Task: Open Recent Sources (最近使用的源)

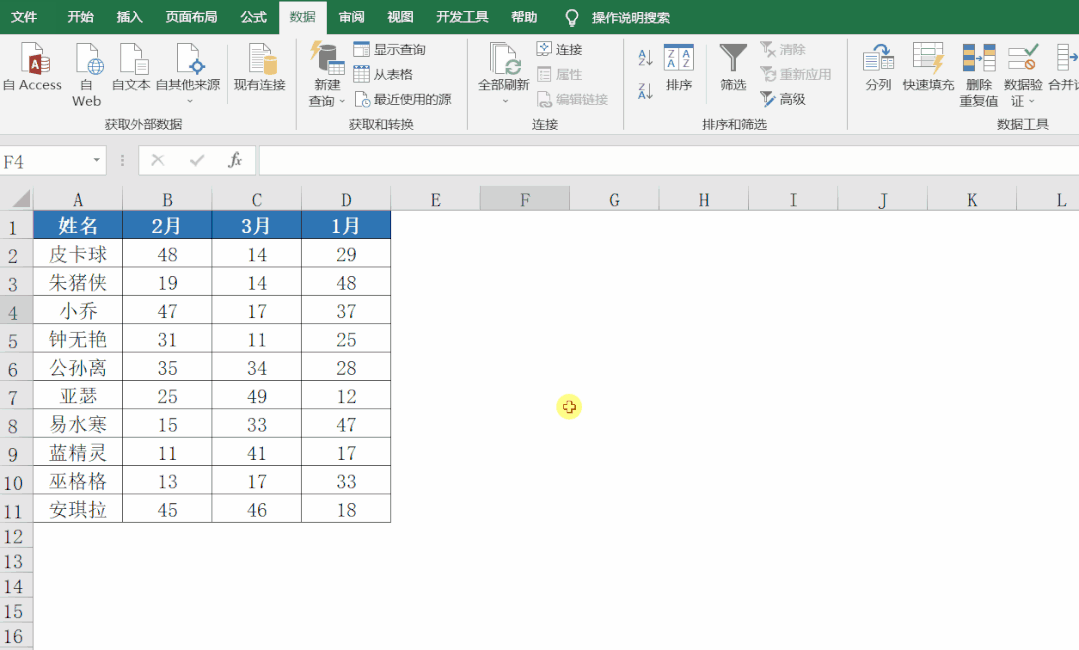Action: pyautogui.click(x=403, y=99)
